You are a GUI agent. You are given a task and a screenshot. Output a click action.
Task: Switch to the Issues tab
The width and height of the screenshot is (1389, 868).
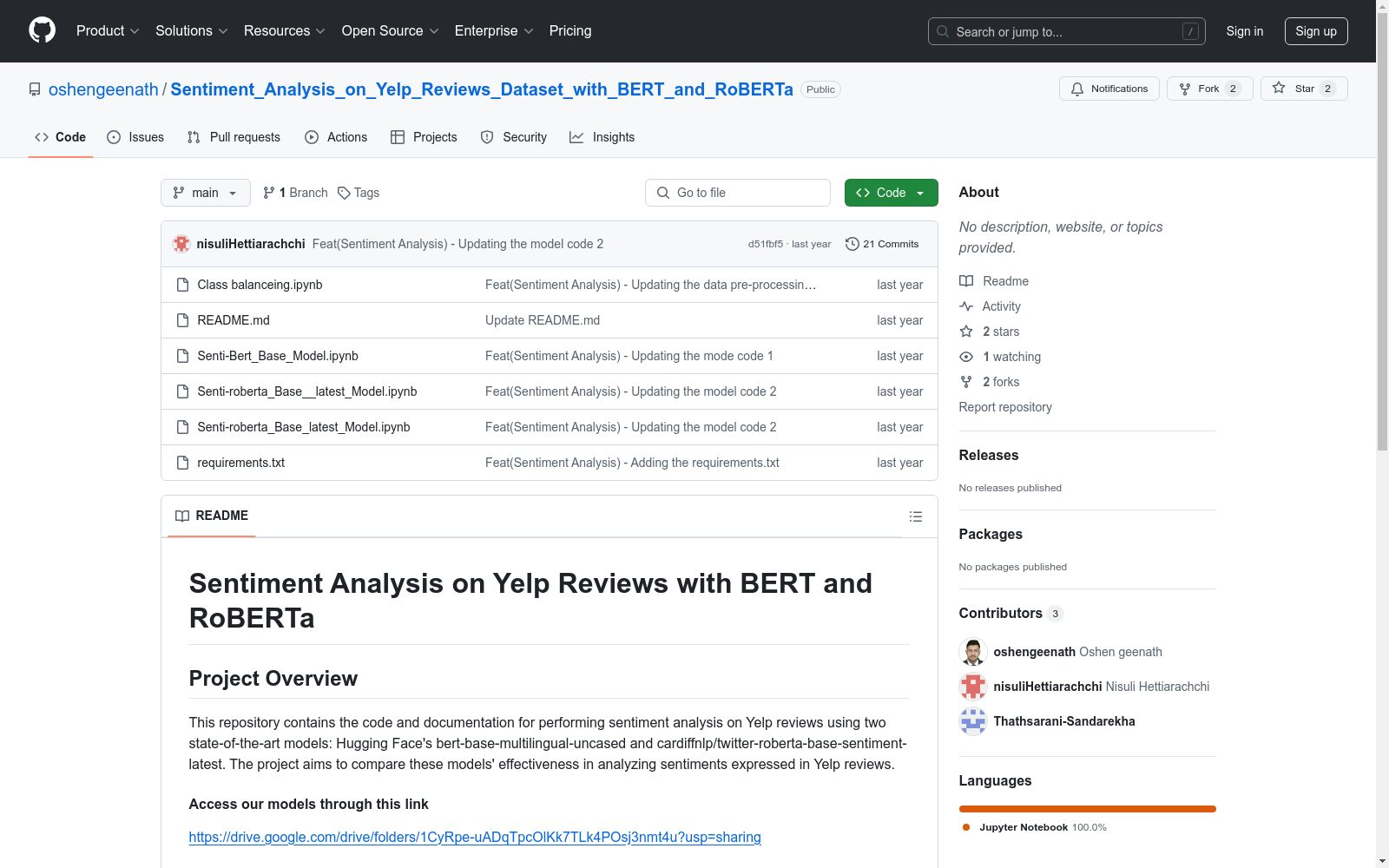tap(135, 137)
